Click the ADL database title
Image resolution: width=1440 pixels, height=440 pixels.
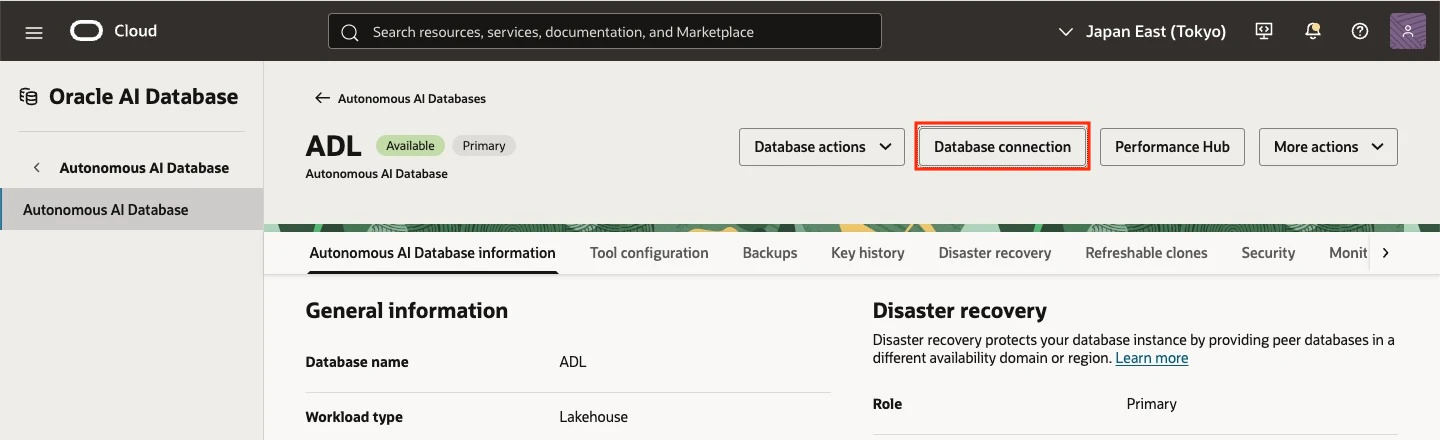point(333,146)
